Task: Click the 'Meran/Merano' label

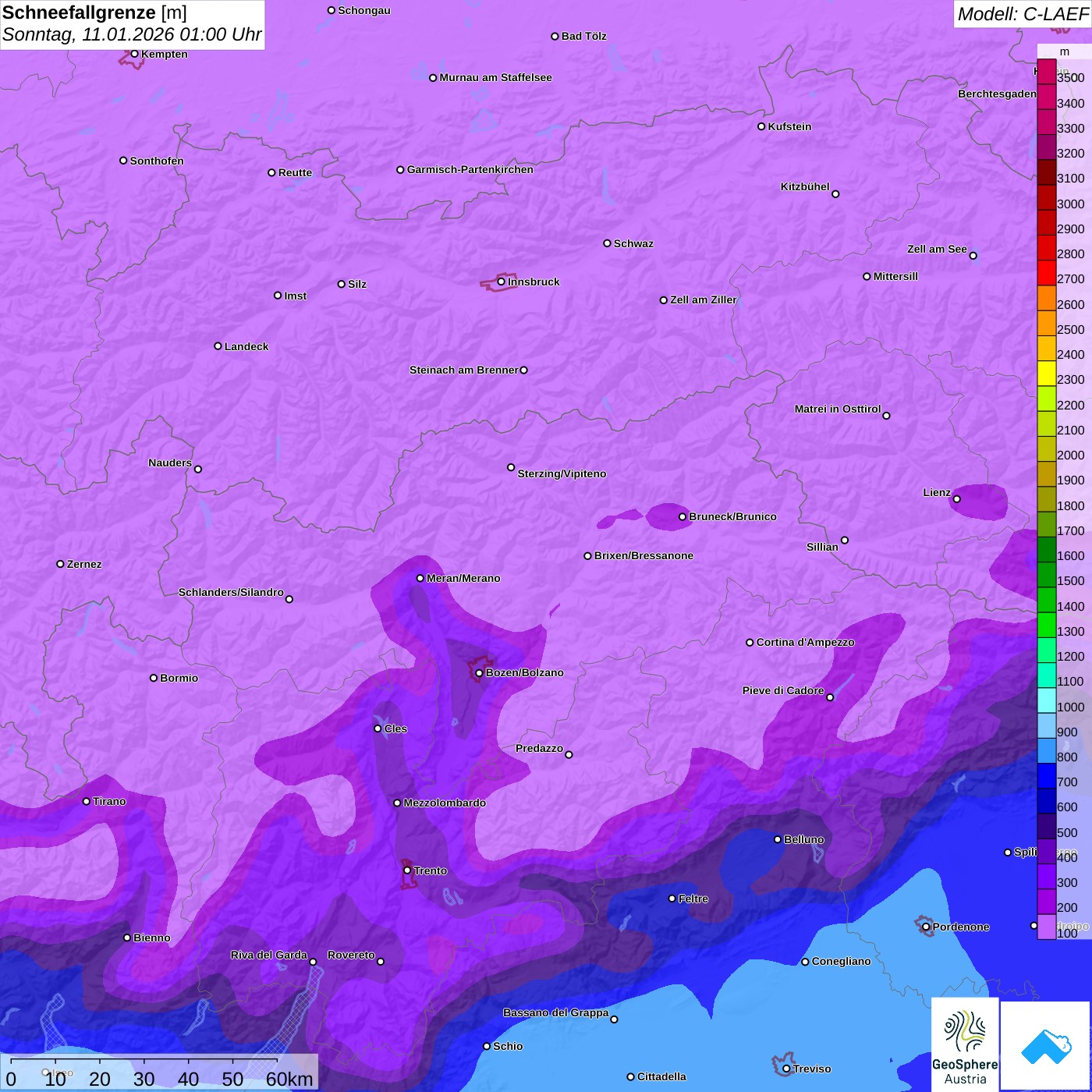Action: 463,578
